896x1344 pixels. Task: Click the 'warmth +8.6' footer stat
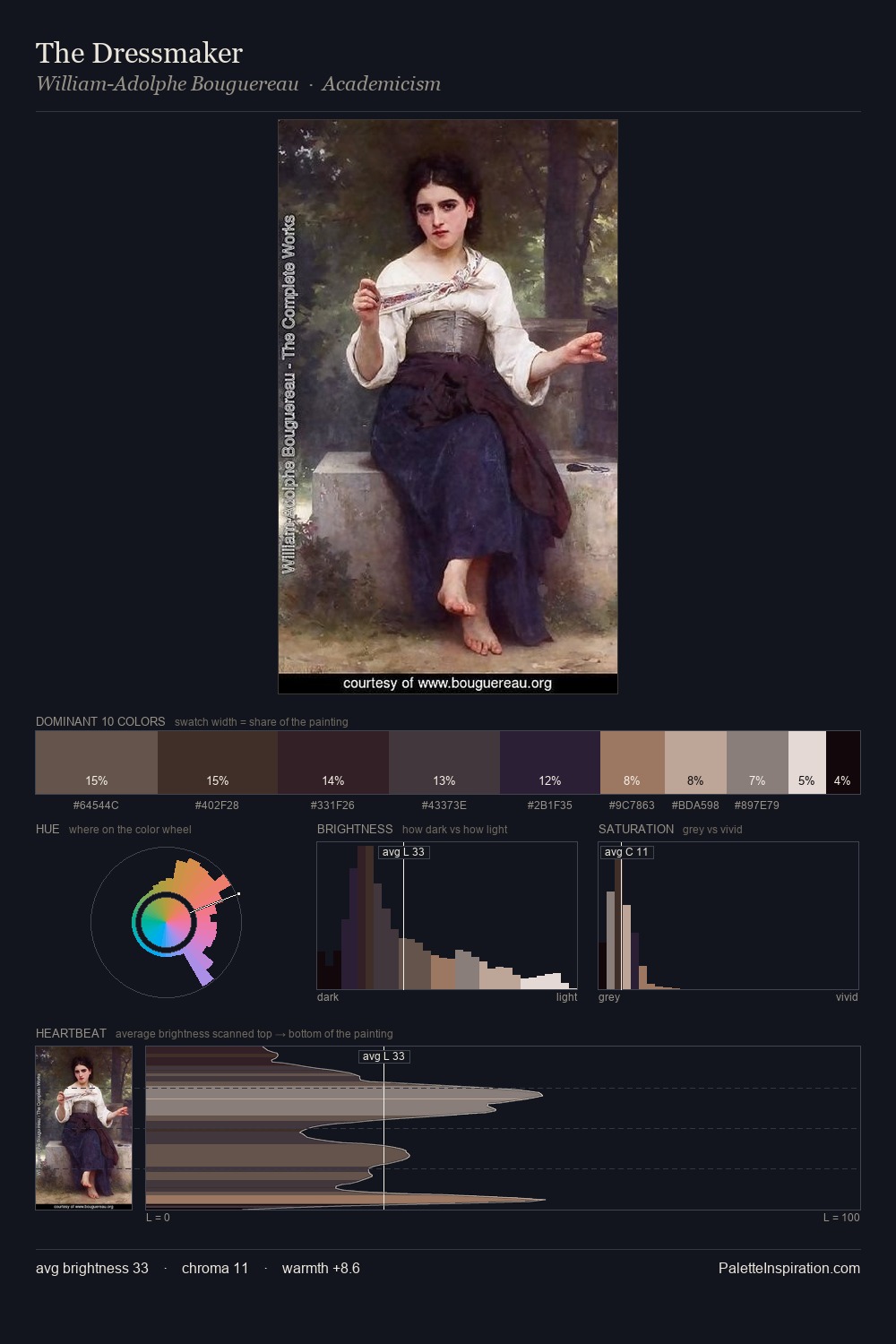coord(321,1269)
